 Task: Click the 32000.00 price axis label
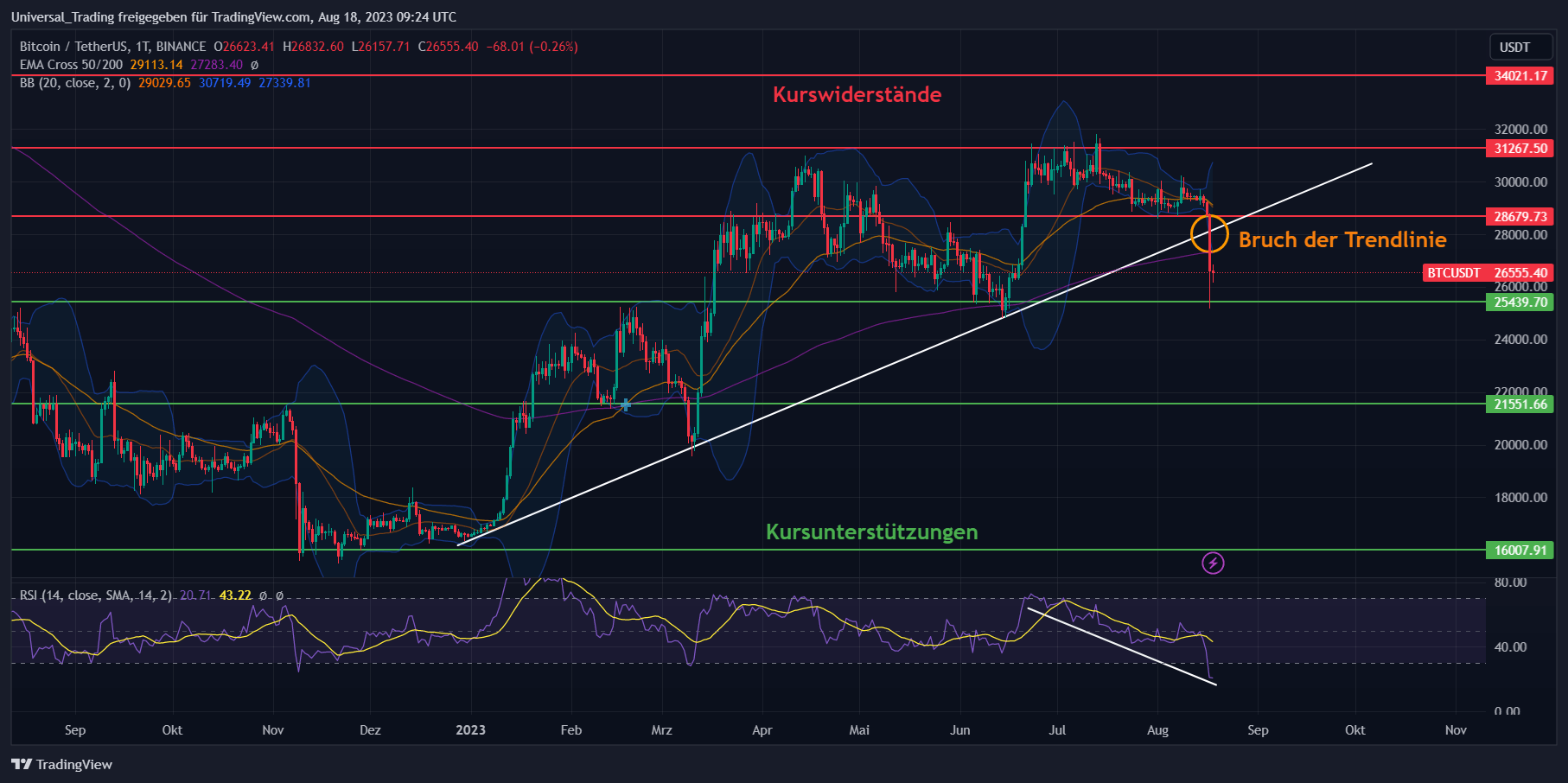(1520, 130)
